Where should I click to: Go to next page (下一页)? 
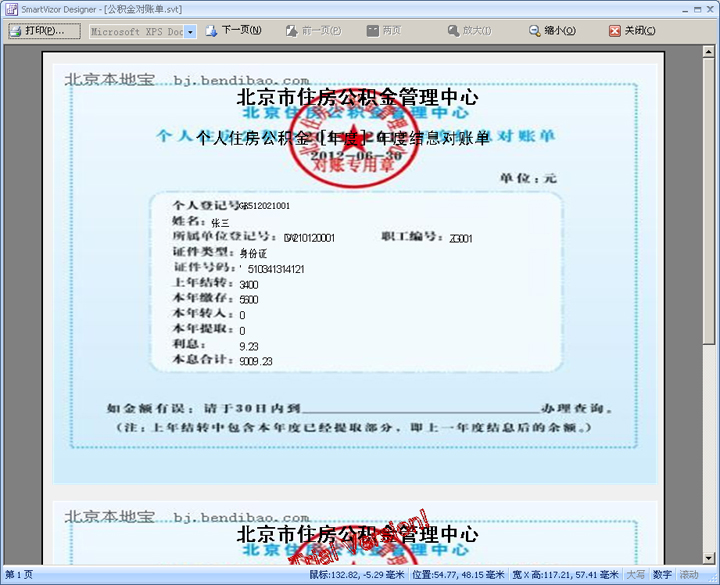tap(234, 31)
